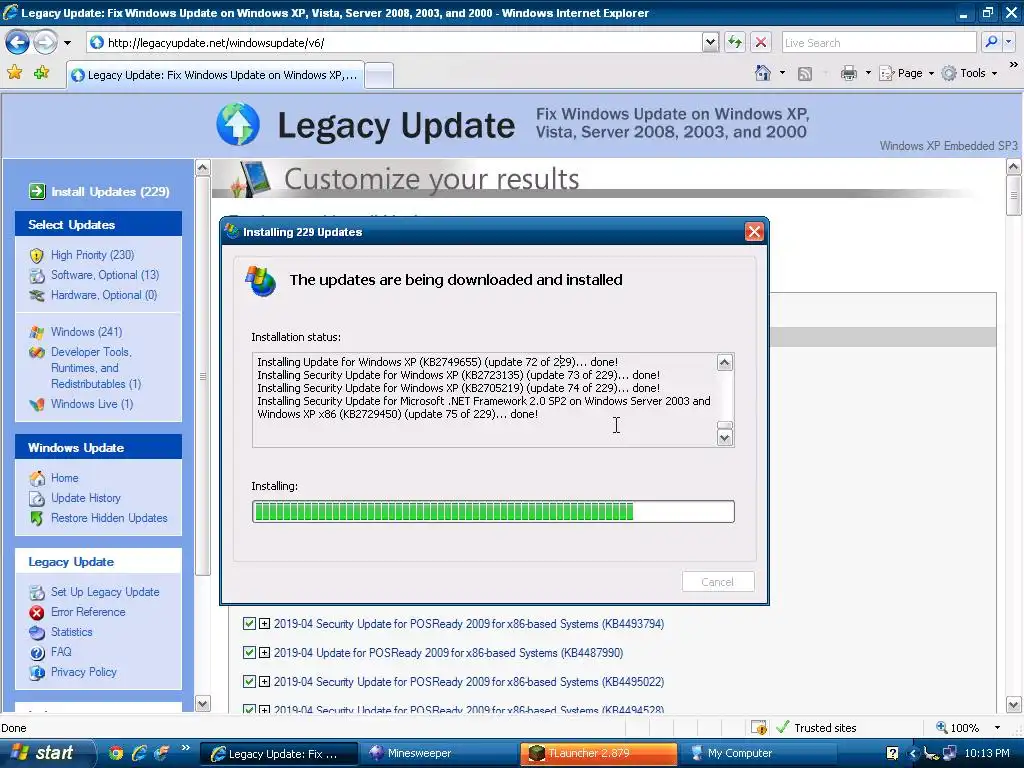Click the RSS Feeds toolbar icon
This screenshot has width=1024, height=768.
(805, 74)
